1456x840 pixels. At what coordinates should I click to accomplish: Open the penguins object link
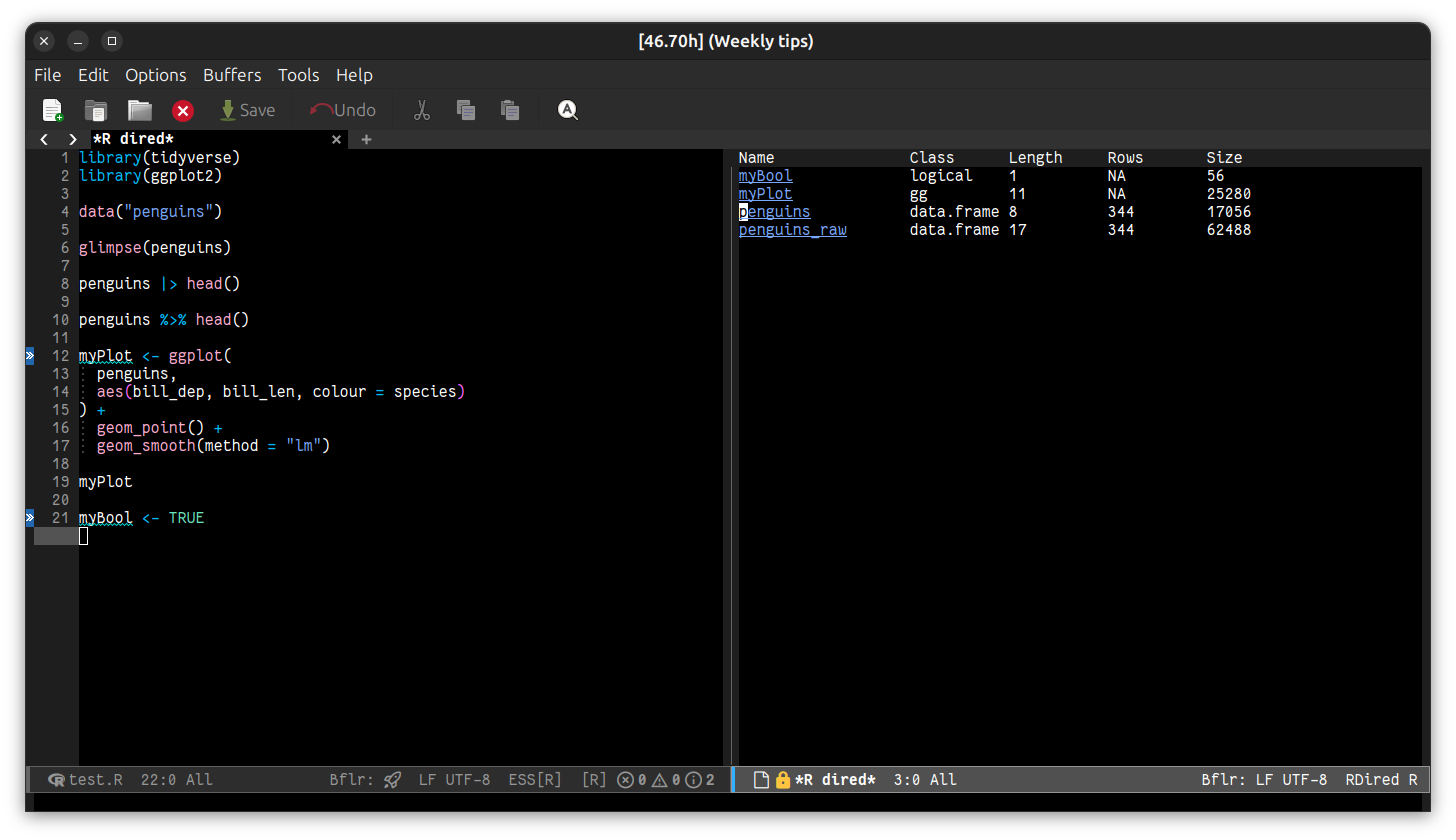(x=774, y=212)
